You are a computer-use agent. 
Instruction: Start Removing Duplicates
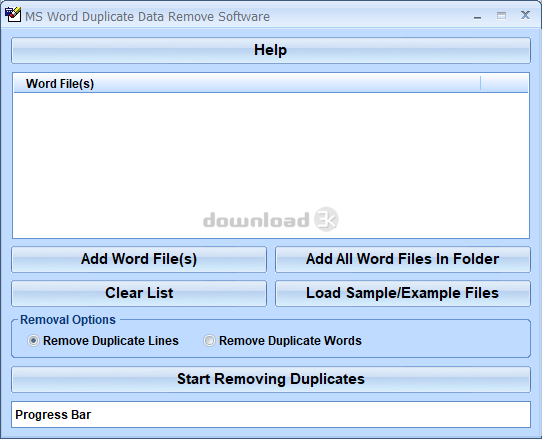point(271,379)
